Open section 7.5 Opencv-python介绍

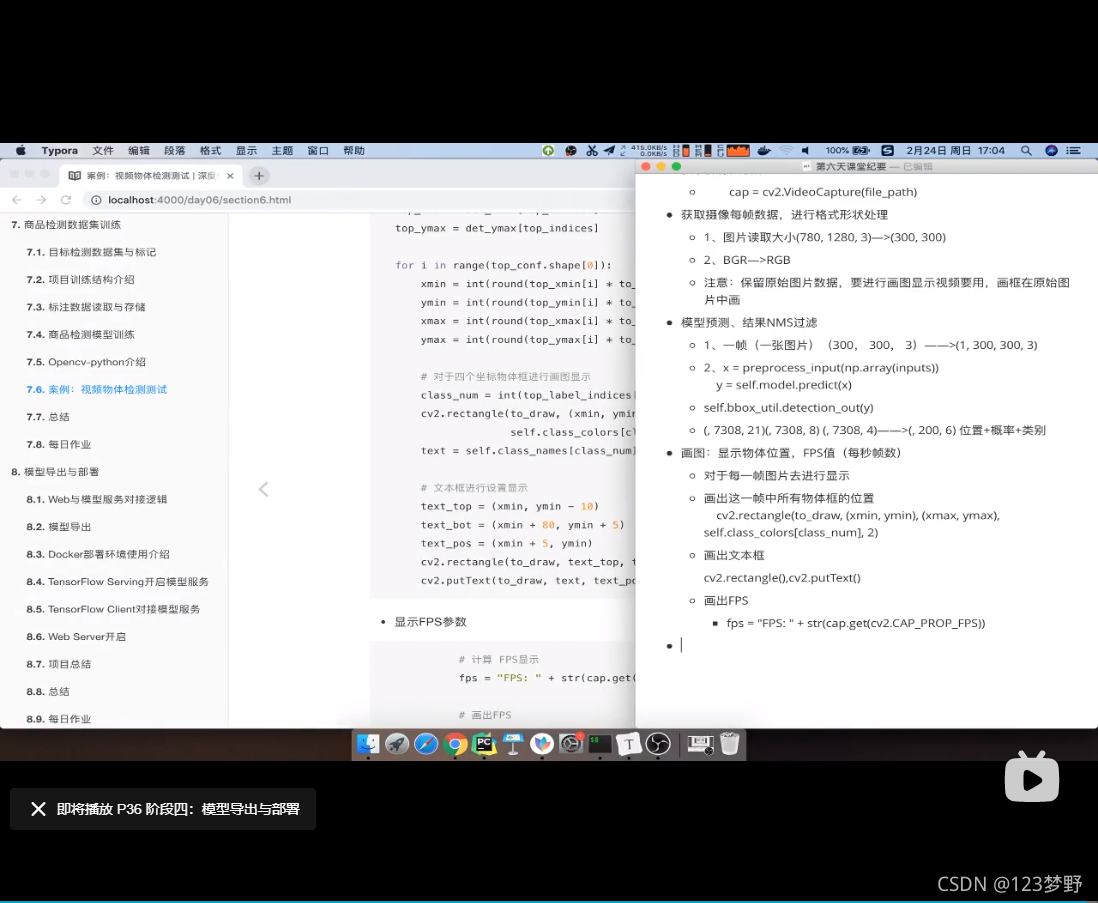[x=86, y=362]
